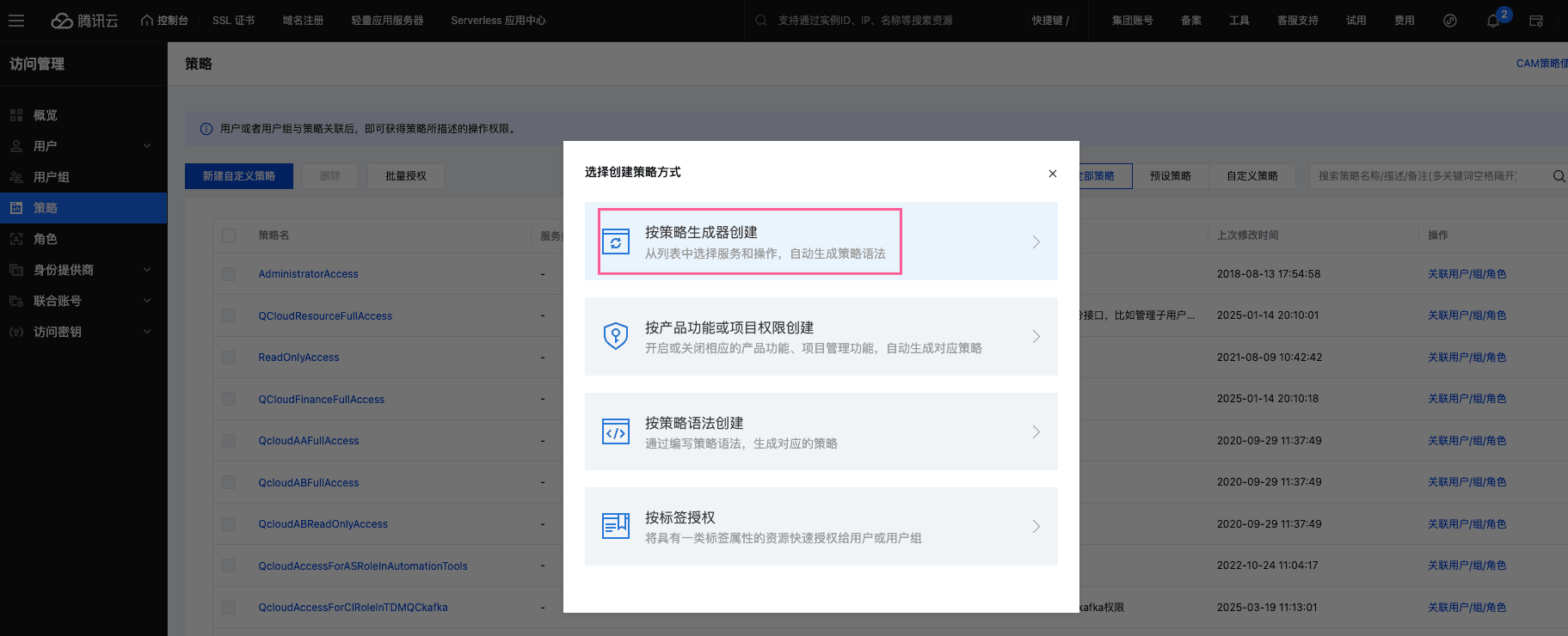Open the hamburger menu at top left
The image size is (1568, 636).
[x=16, y=21]
